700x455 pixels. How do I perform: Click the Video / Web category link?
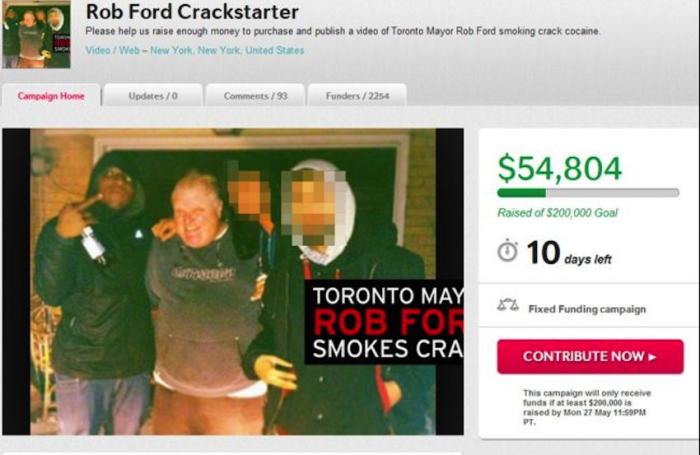[x=112, y=50]
